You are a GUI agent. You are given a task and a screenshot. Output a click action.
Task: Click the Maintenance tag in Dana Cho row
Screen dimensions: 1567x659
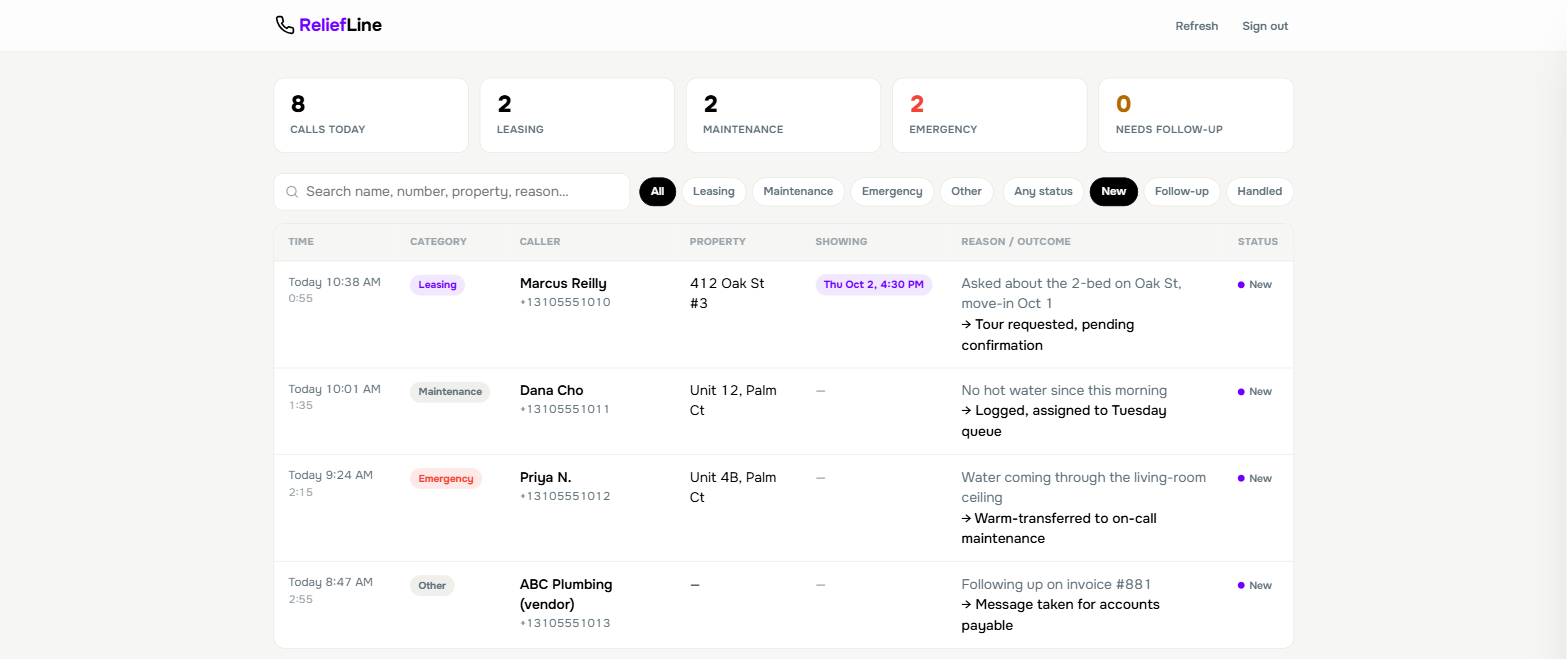[450, 392]
